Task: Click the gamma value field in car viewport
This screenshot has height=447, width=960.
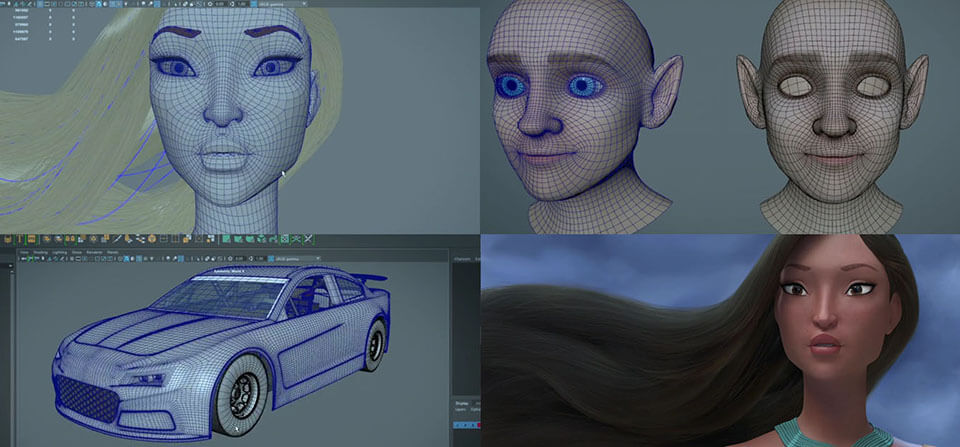Action: 261,259
